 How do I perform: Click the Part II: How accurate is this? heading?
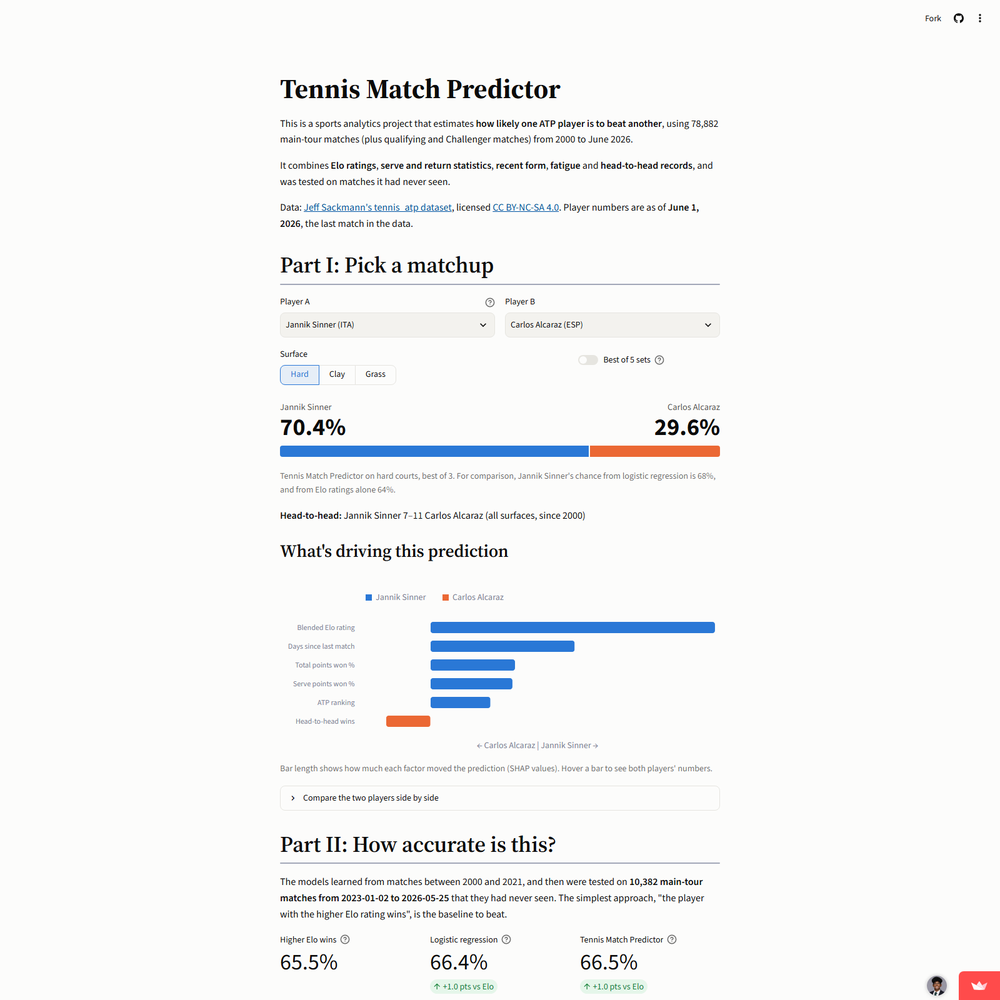coord(418,844)
